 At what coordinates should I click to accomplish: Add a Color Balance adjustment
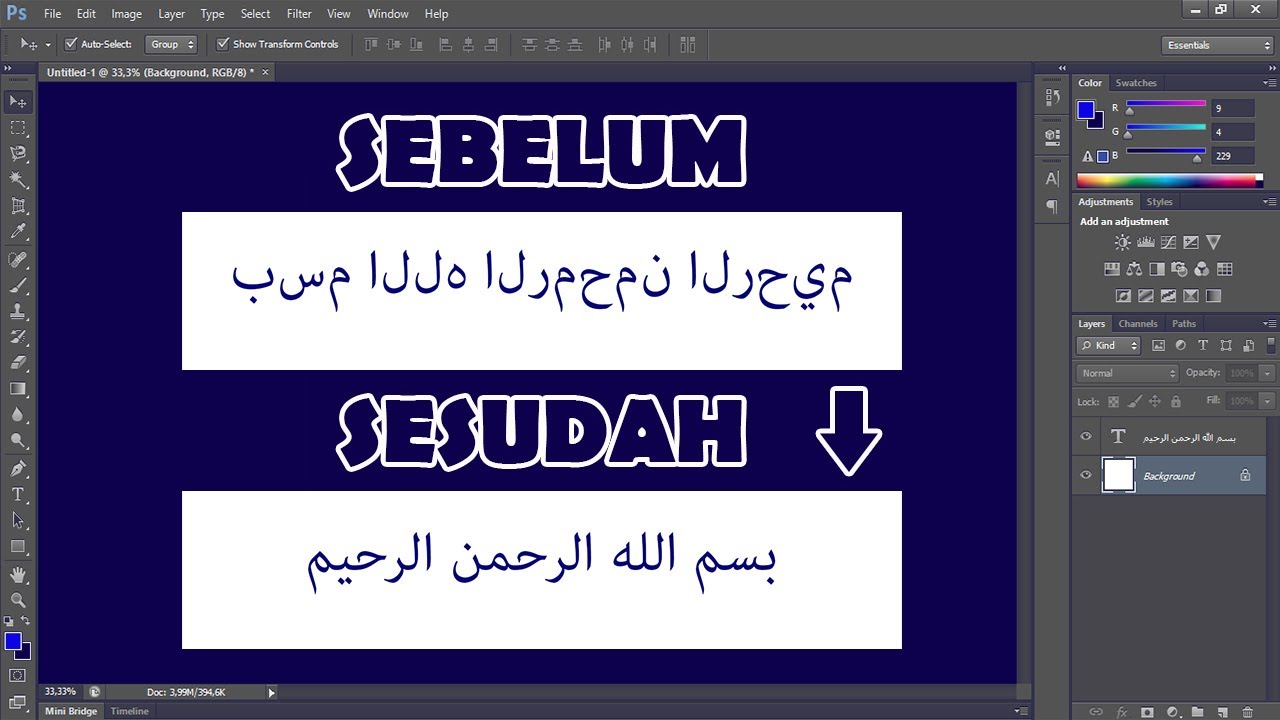point(1134,269)
